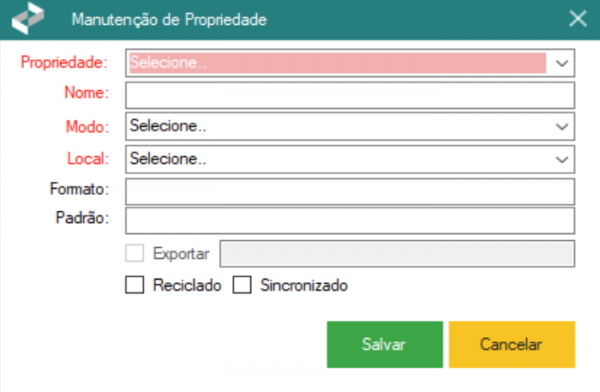
Task: Click the Nome text field
Action: (x=350, y=95)
